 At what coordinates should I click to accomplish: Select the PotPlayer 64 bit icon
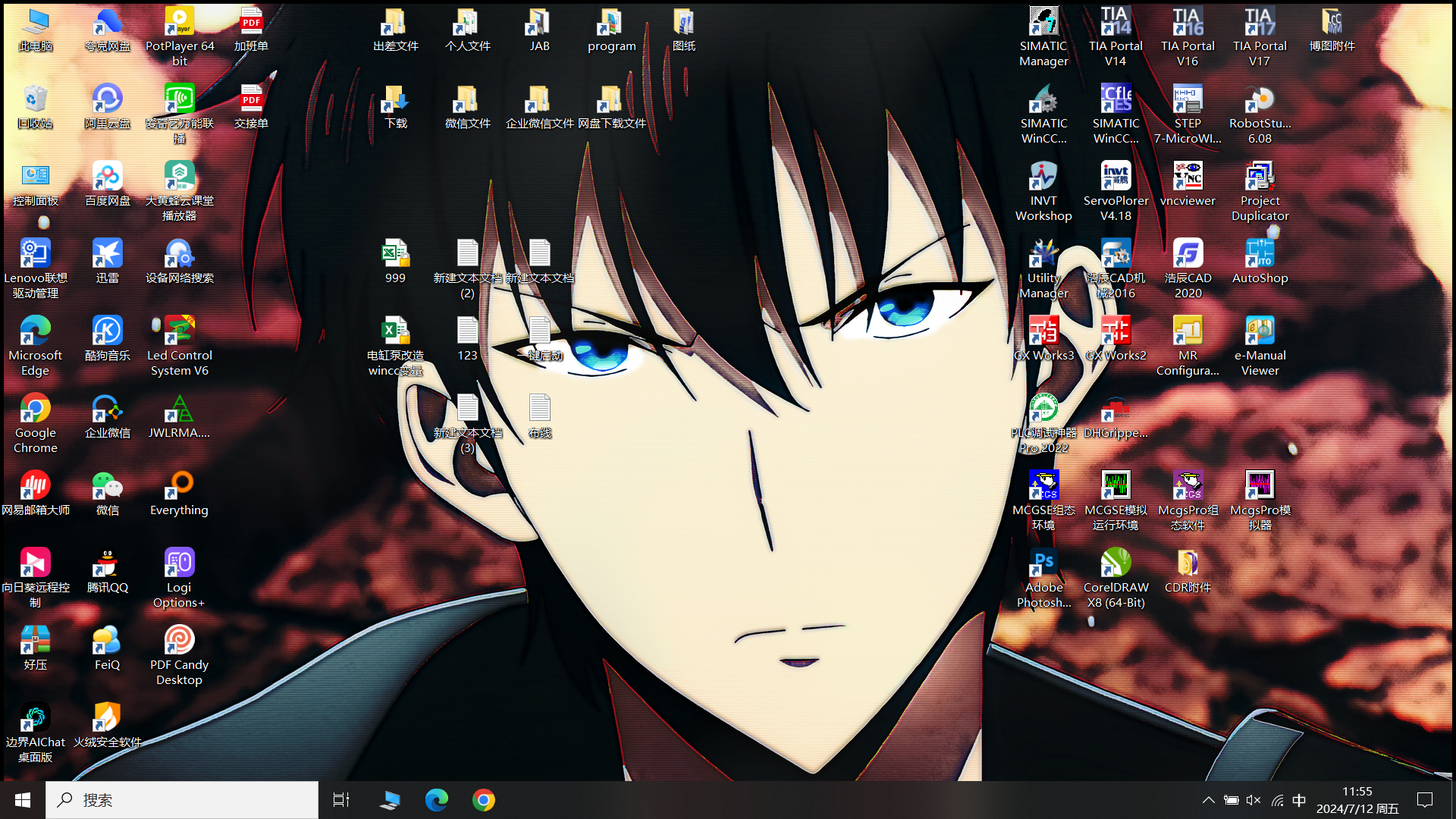click(x=180, y=23)
